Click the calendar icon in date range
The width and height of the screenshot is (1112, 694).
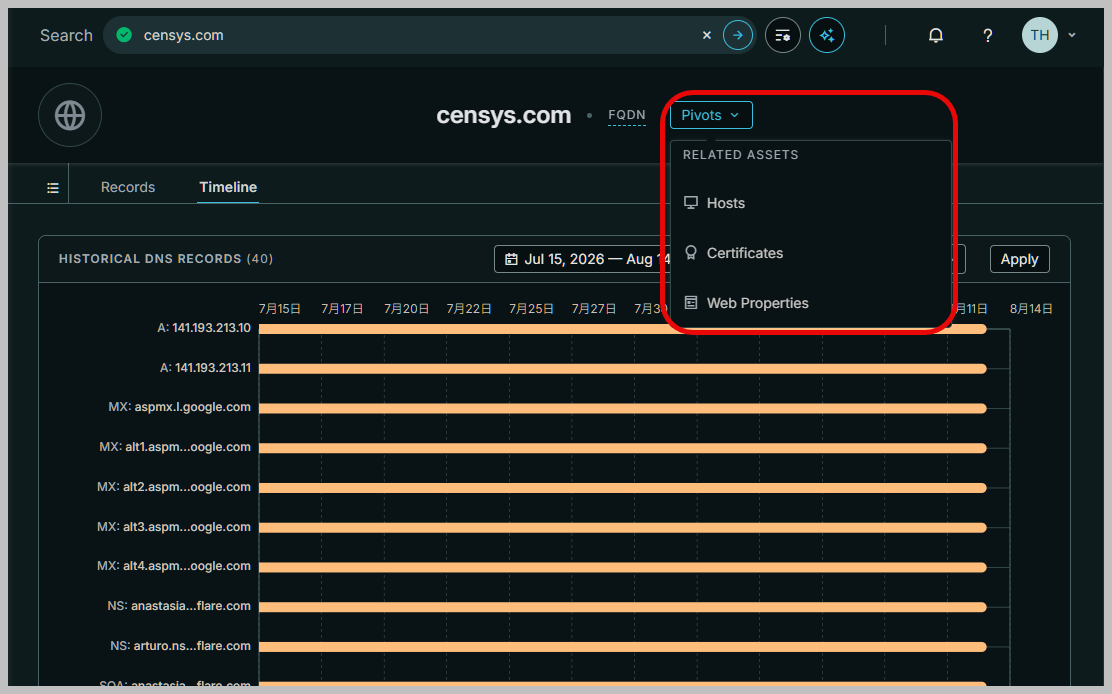pyautogui.click(x=511, y=259)
